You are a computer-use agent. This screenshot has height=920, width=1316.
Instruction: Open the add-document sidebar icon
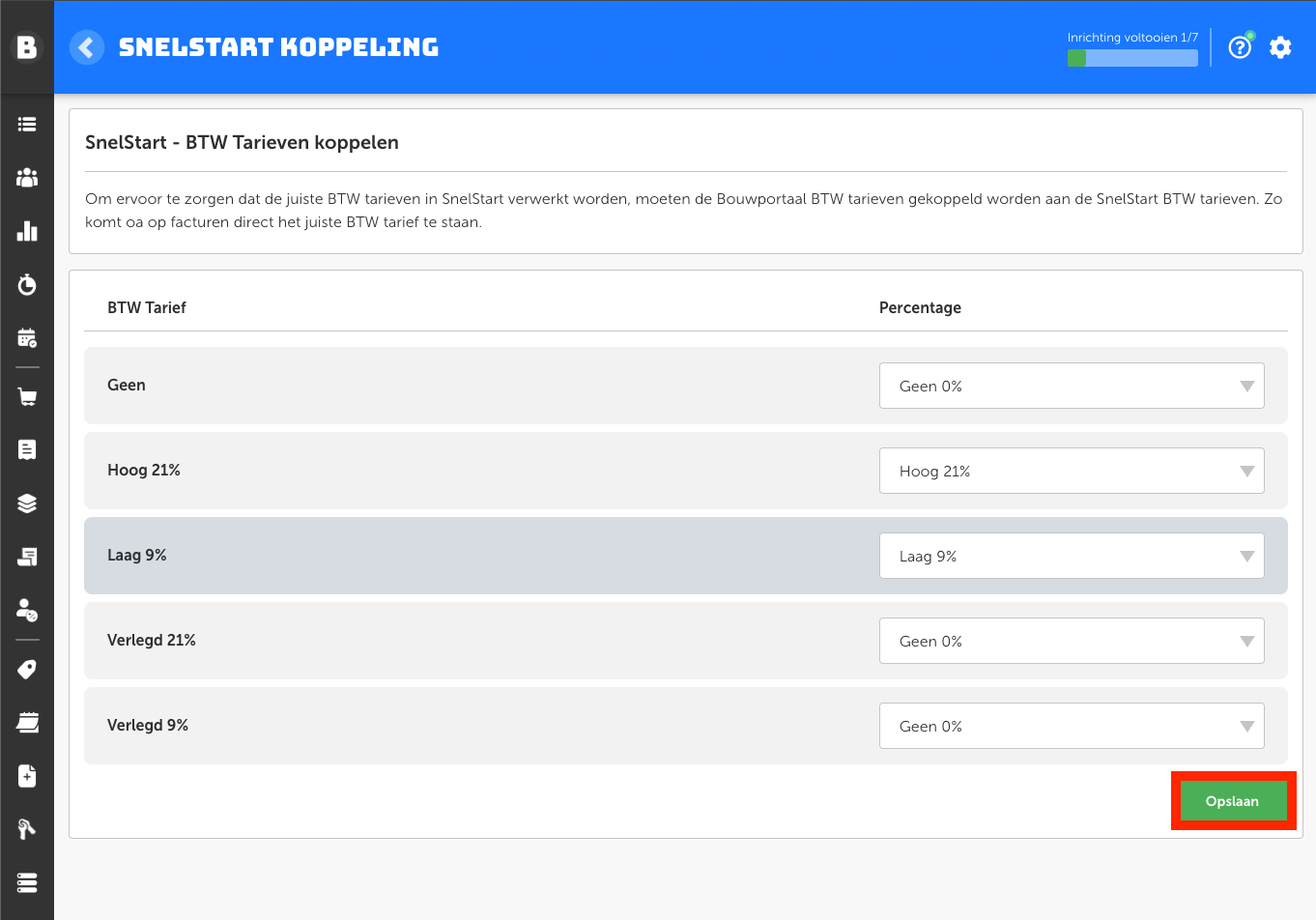[x=27, y=776]
